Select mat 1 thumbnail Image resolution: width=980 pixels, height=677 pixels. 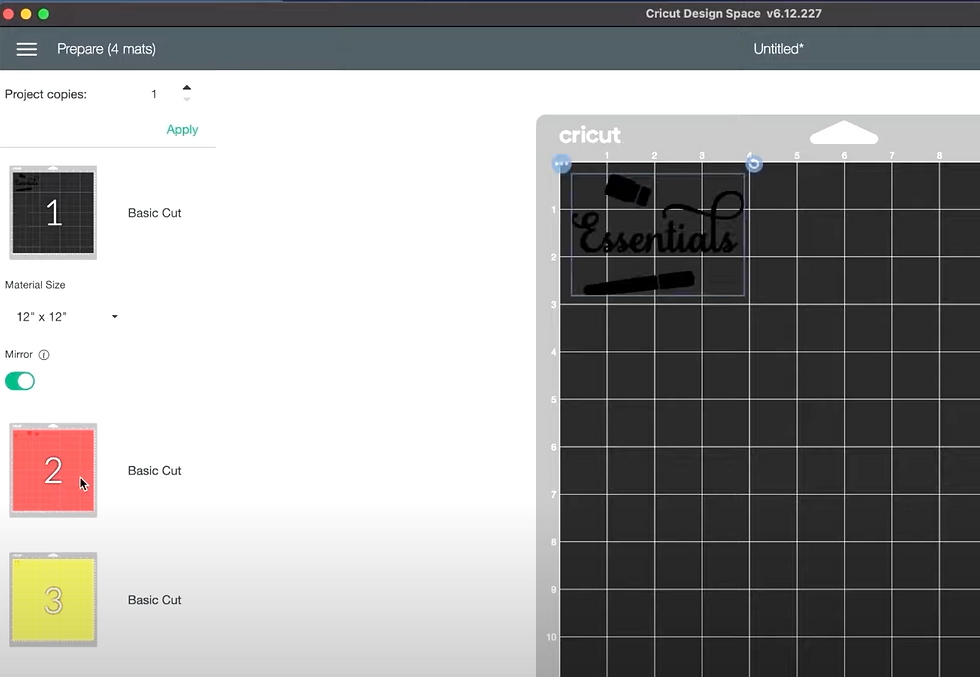click(x=53, y=213)
